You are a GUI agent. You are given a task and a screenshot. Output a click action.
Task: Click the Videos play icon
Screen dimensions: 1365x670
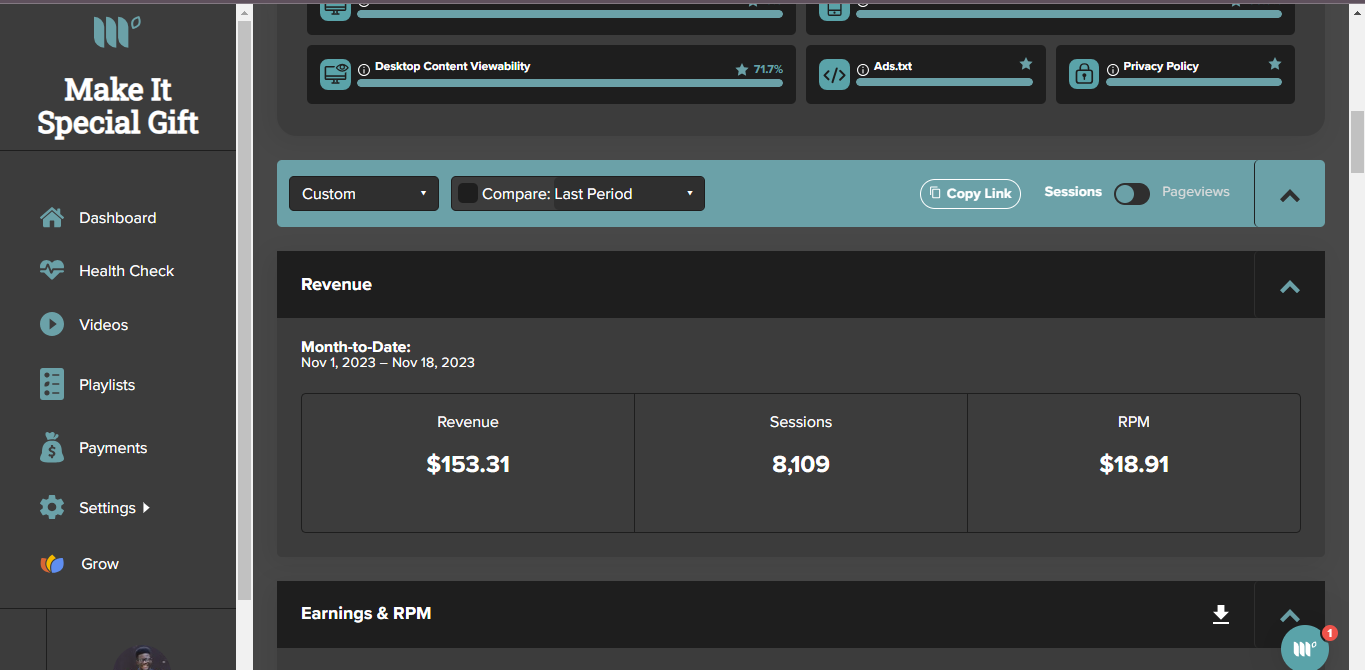(52, 325)
